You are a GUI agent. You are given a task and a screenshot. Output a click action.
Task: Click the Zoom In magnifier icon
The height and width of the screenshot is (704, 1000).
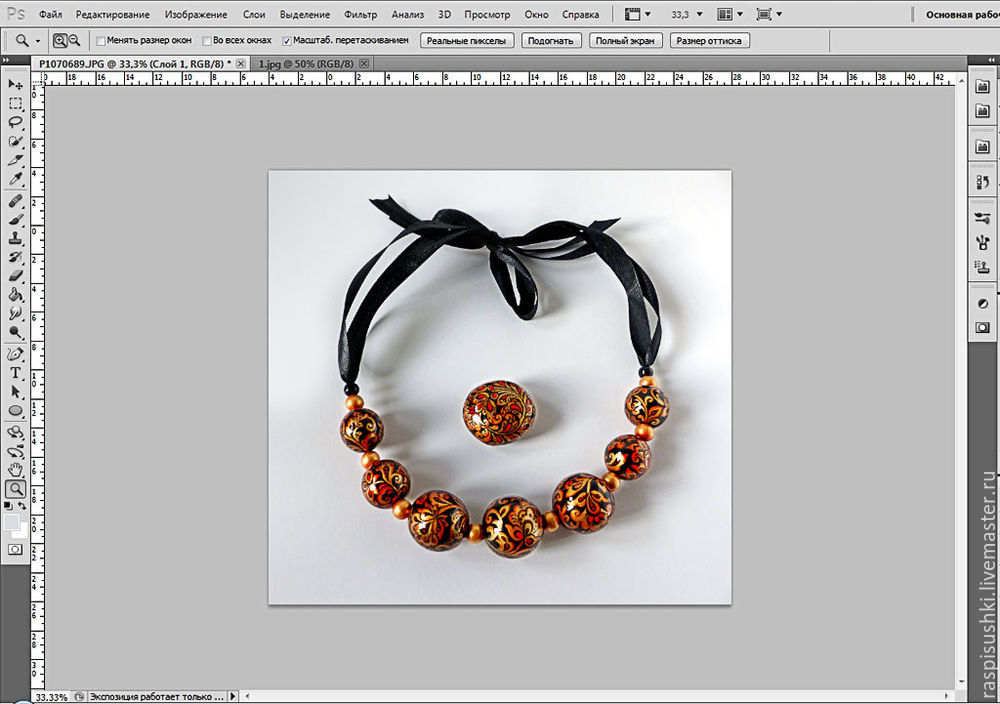[60, 41]
